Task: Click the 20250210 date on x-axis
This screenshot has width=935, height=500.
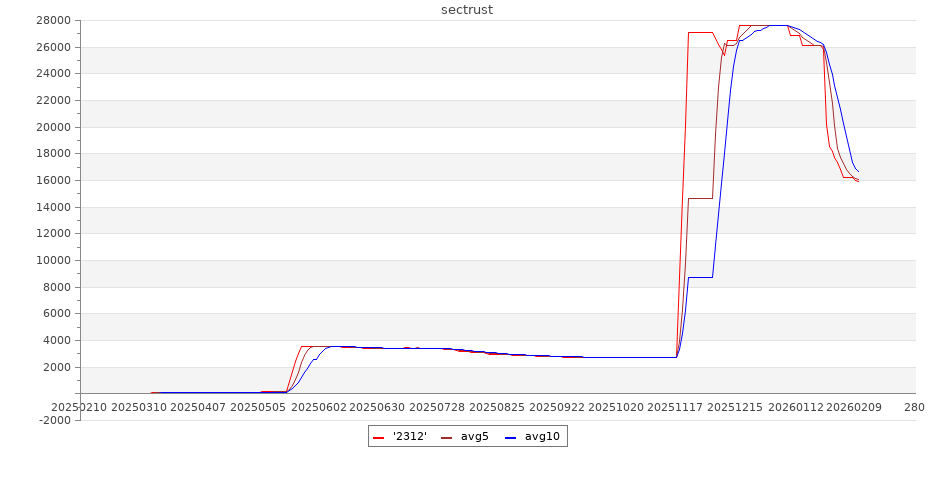Action: [79, 408]
